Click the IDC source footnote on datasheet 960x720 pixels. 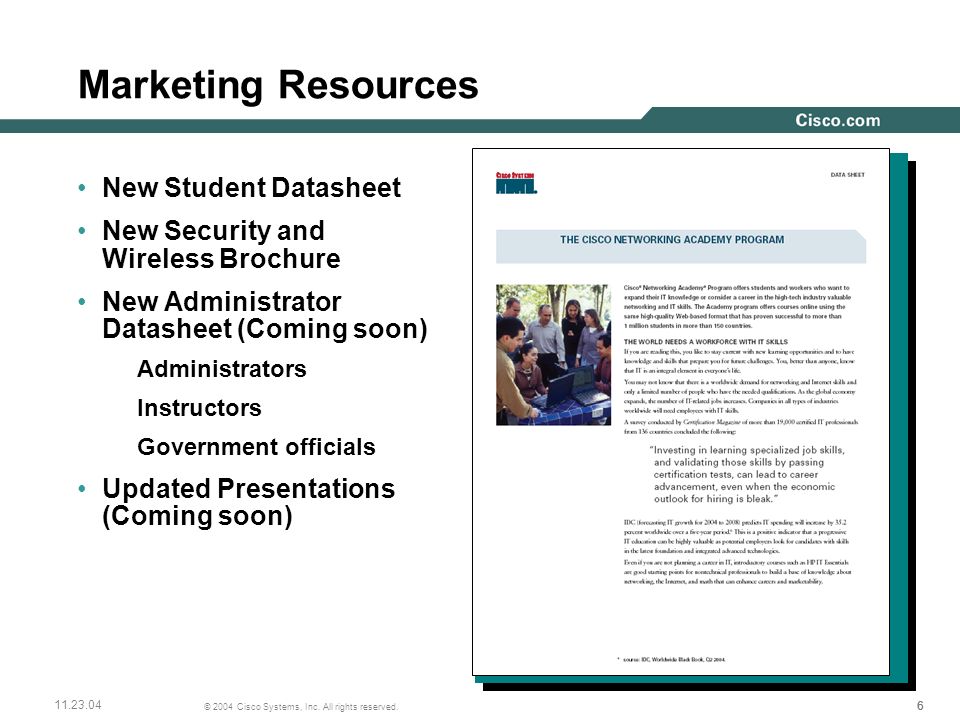[672, 660]
